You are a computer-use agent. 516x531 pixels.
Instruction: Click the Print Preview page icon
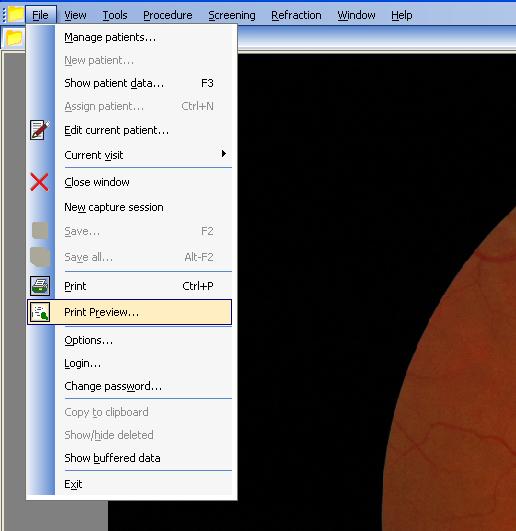(x=40, y=312)
